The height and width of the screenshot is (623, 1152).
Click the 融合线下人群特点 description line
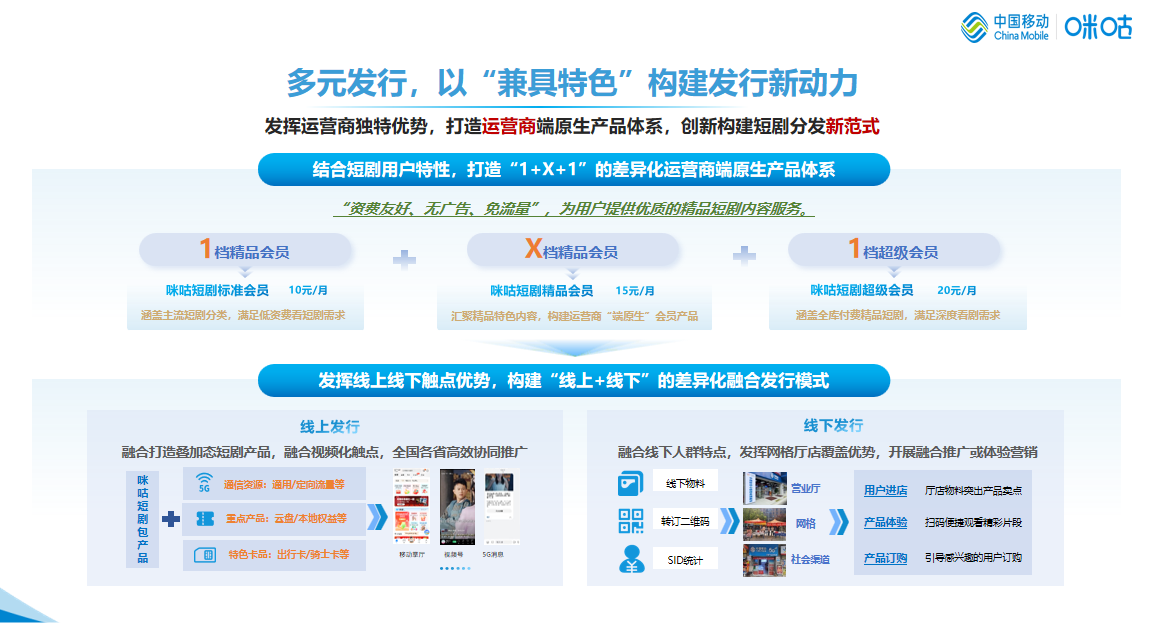click(827, 452)
